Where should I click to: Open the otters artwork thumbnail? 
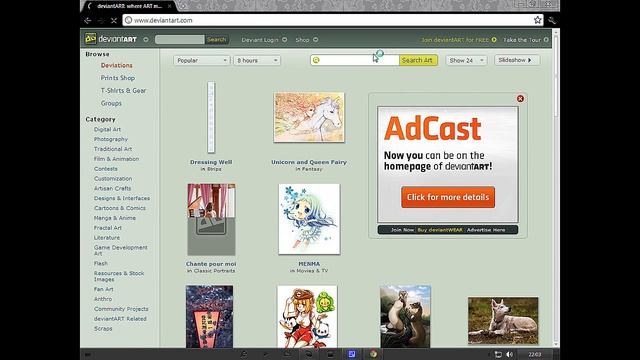[x=405, y=317]
